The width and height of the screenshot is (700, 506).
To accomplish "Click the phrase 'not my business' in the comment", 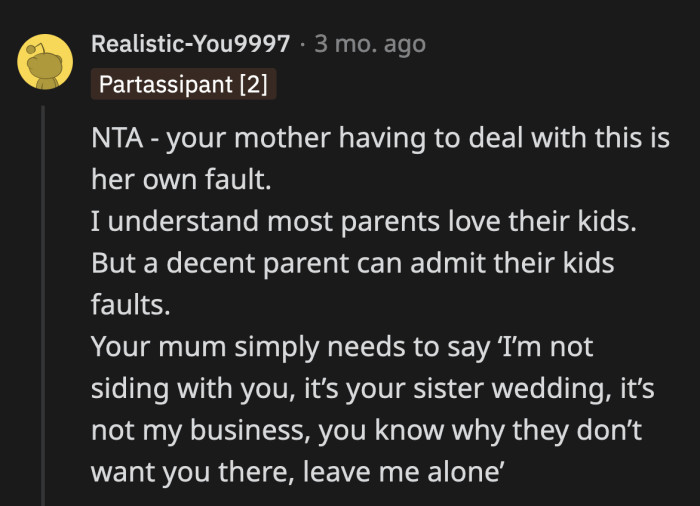I will pyautogui.click(x=200, y=431).
